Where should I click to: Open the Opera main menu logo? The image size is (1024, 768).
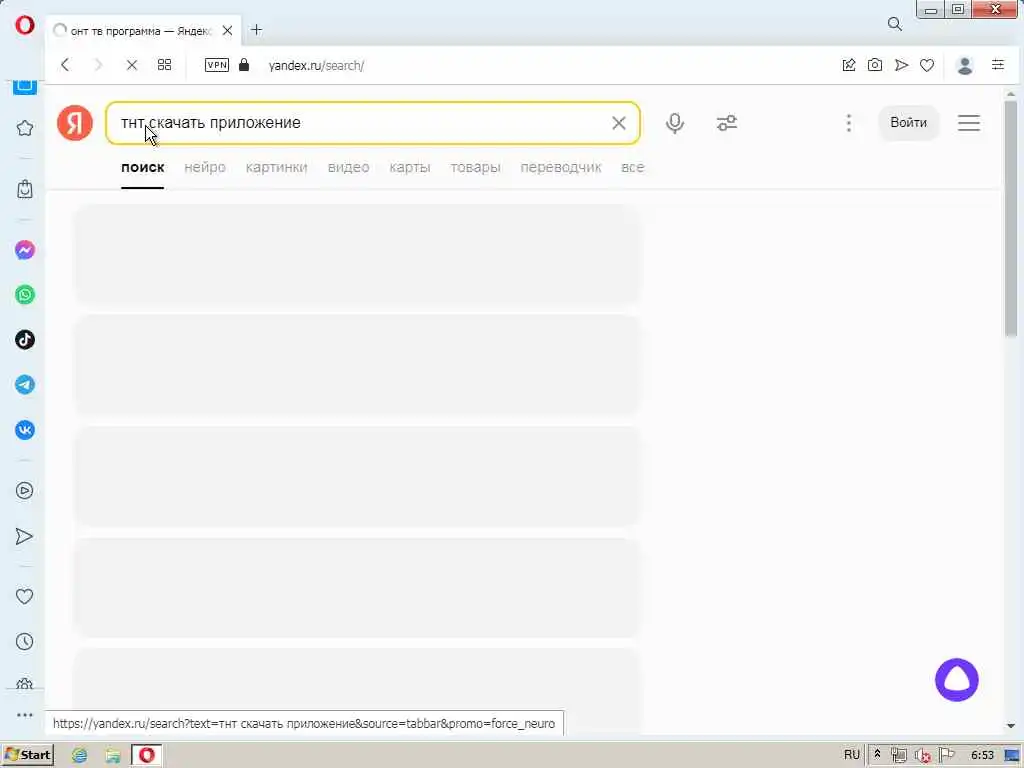point(24,25)
